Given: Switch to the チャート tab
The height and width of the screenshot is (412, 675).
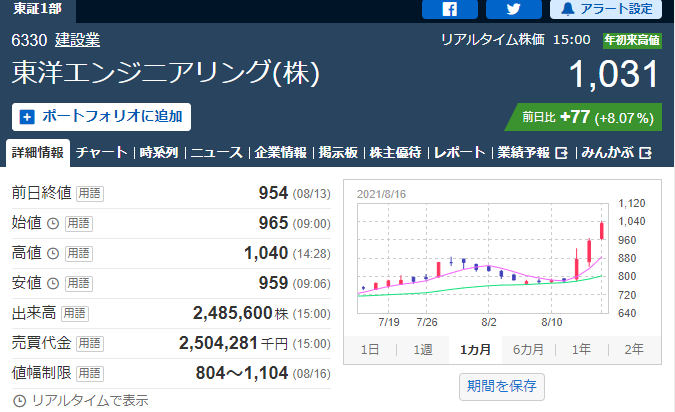Looking at the screenshot, I should tap(101, 153).
